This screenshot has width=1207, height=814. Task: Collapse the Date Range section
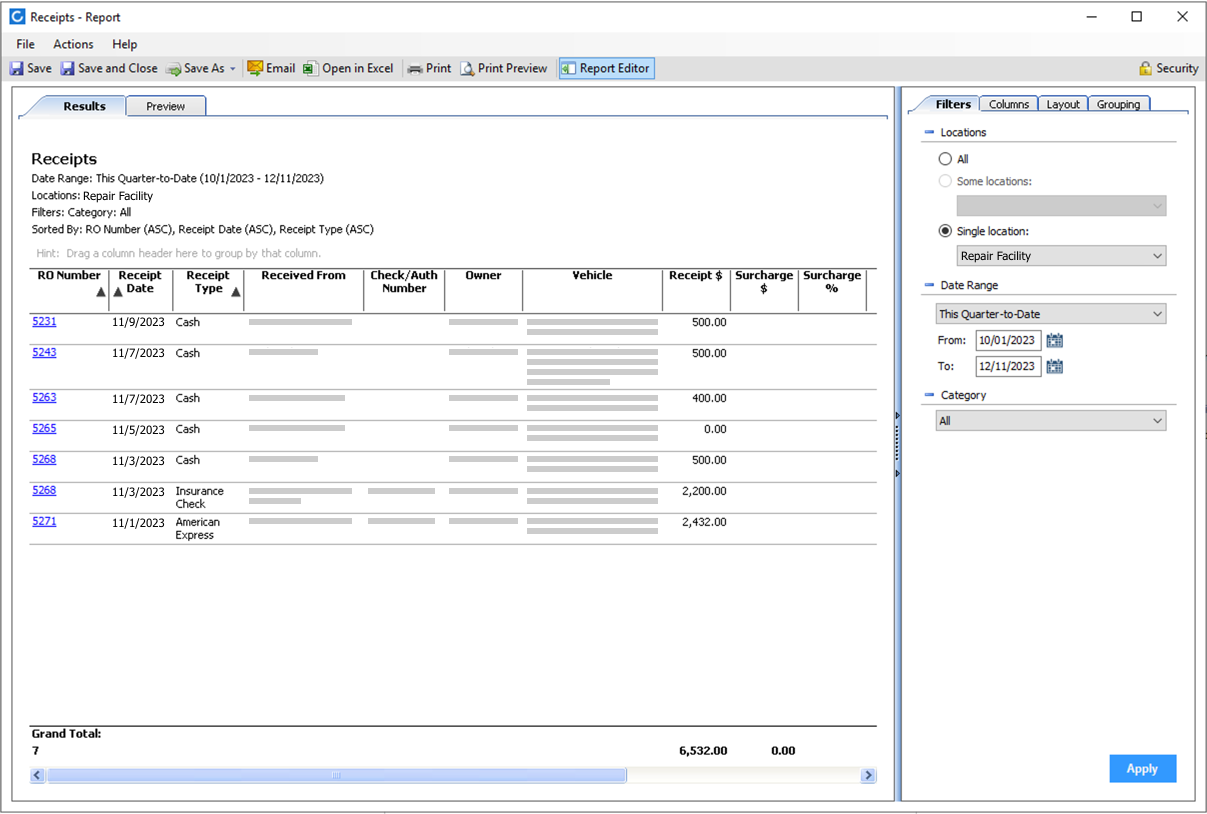click(x=929, y=285)
